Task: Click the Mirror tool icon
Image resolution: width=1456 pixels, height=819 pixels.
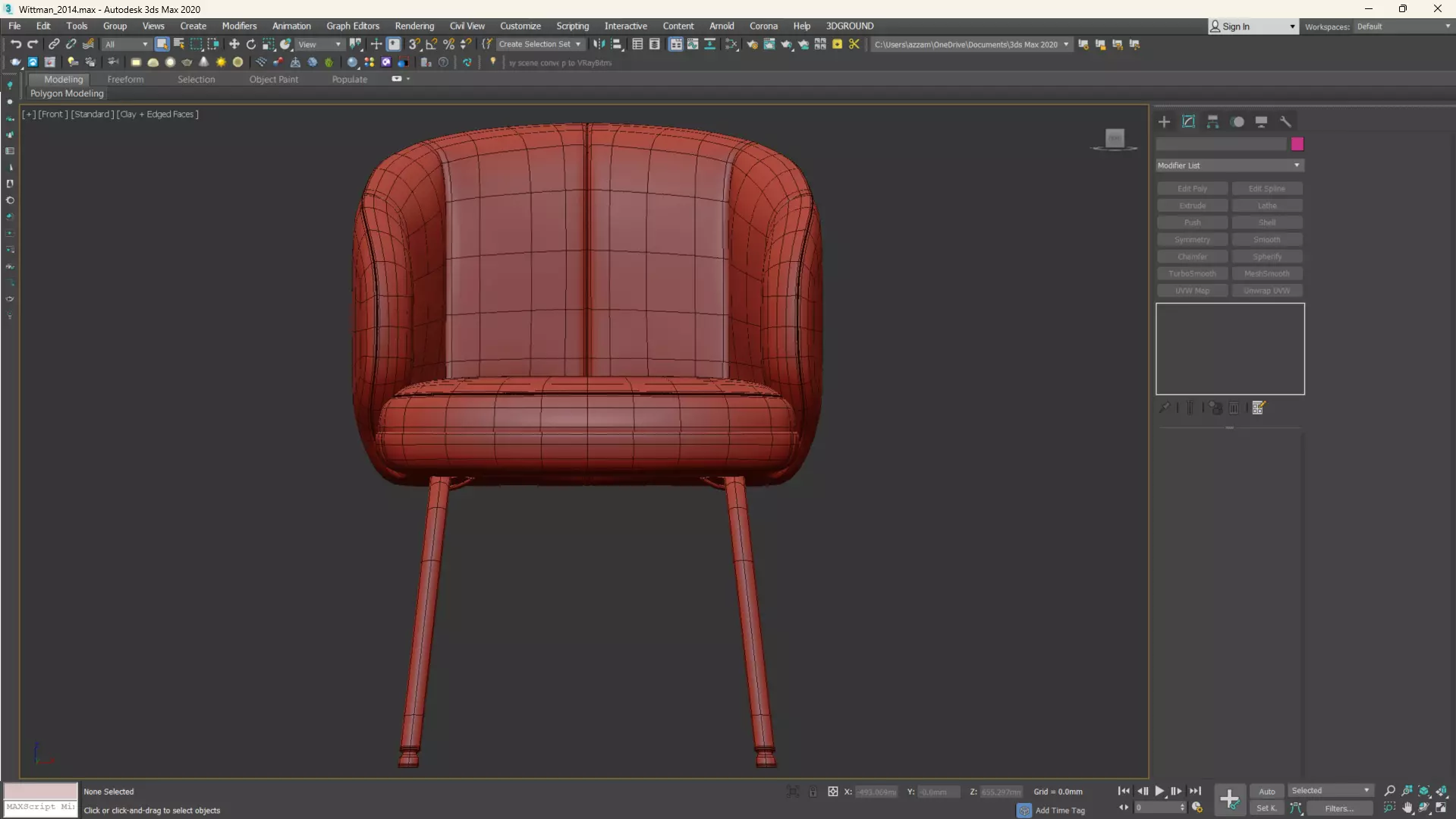Action: [599, 44]
